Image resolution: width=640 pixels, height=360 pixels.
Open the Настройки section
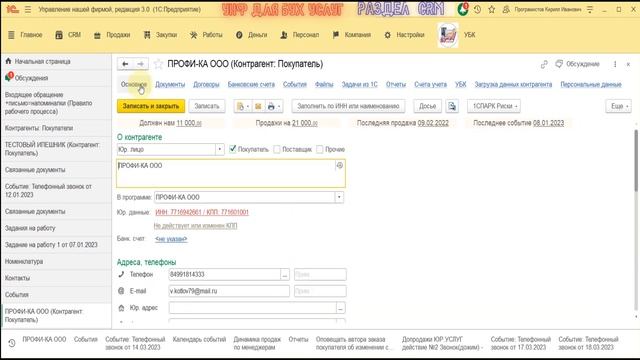404,35
